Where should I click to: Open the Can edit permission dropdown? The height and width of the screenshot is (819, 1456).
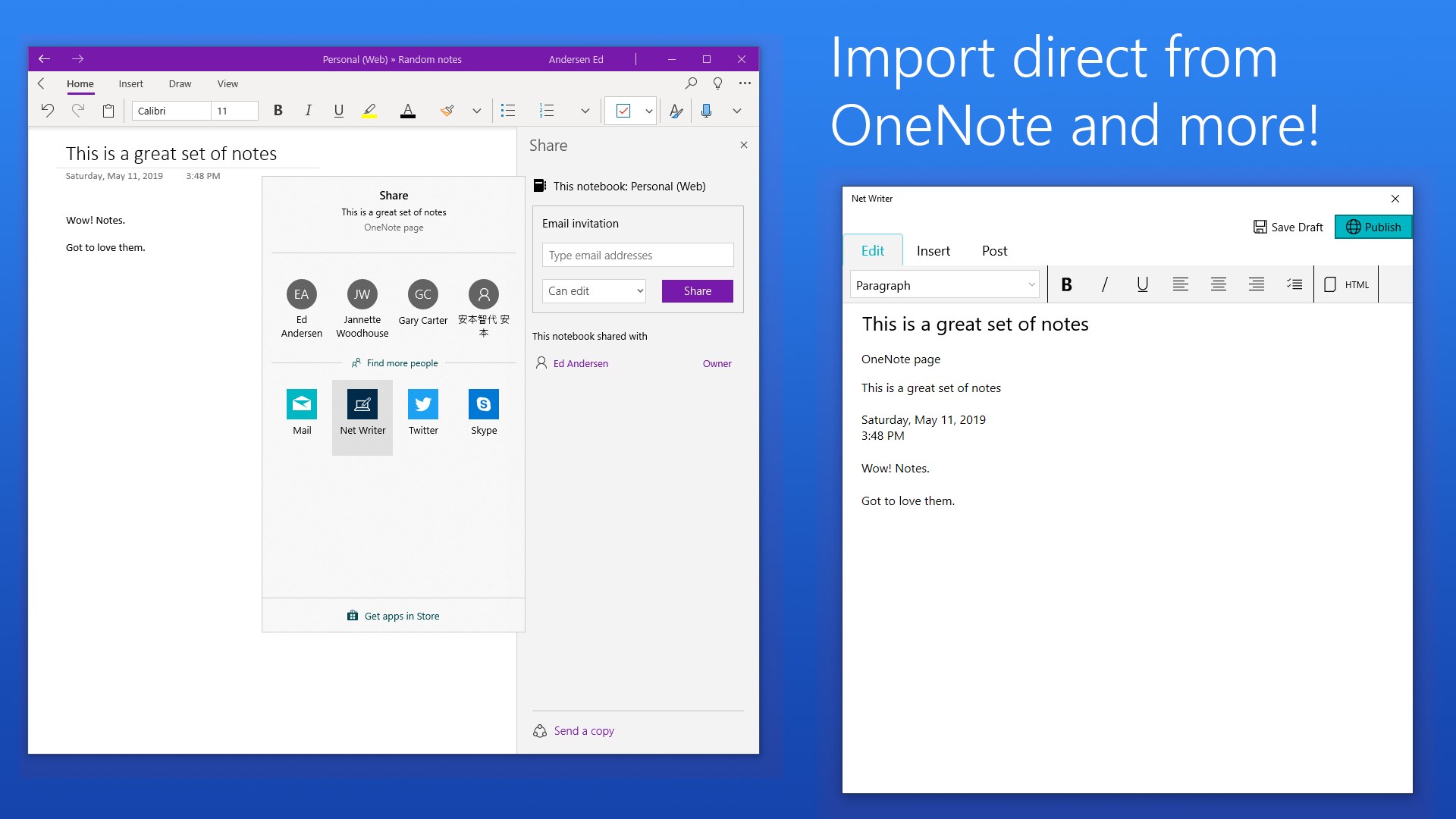click(594, 291)
